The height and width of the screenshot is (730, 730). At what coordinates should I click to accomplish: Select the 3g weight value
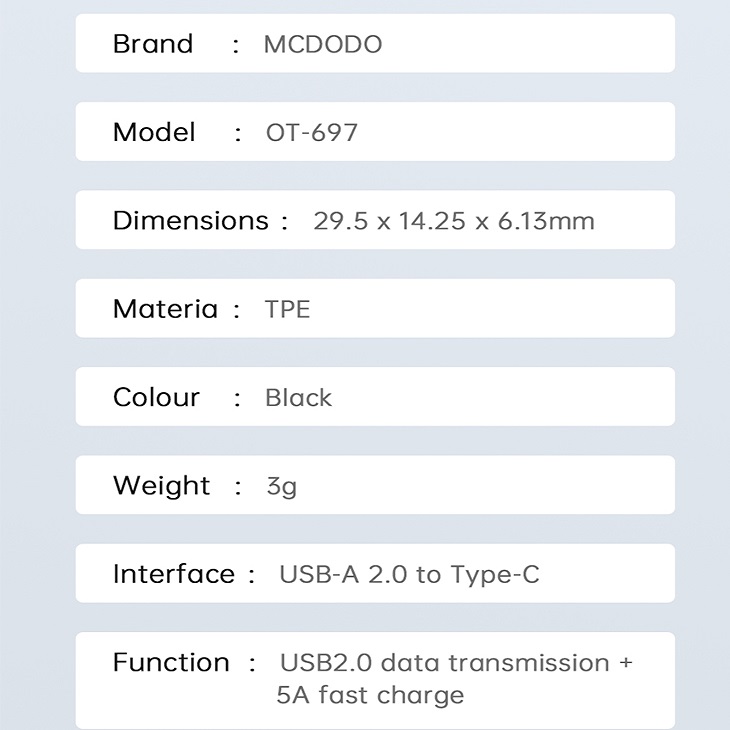click(x=281, y=487)
